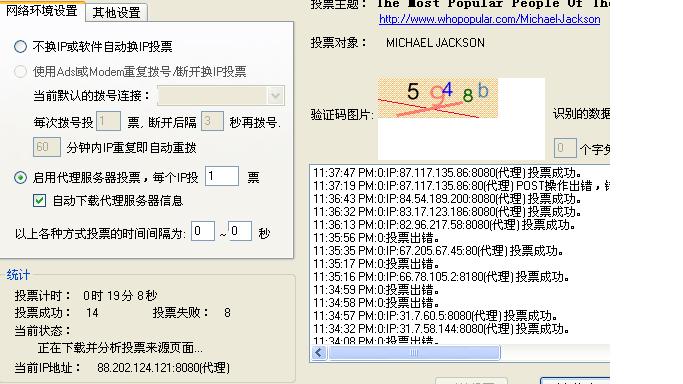The width and height of the screenshot is (683, 384).
Task: Click the 投票计时 0时 19分 8秒 value
Action: pos(120,296)
